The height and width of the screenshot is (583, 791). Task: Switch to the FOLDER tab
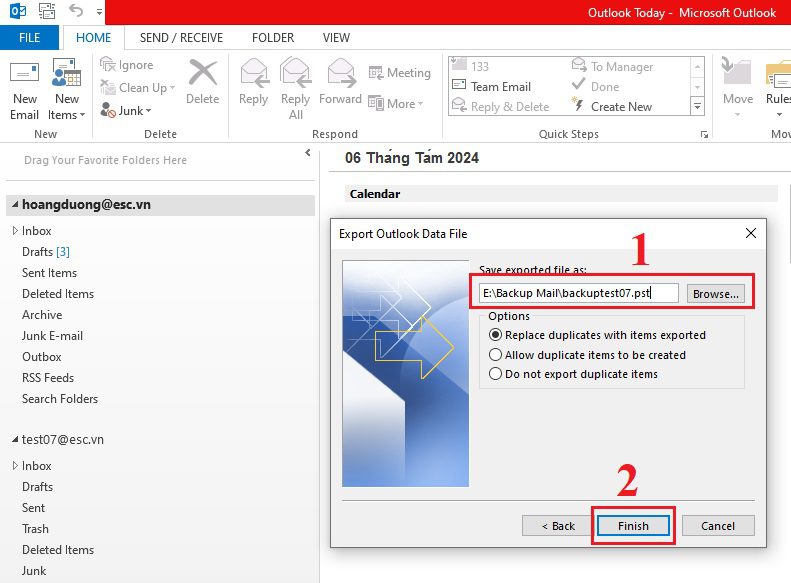click(x=273, y=38)
